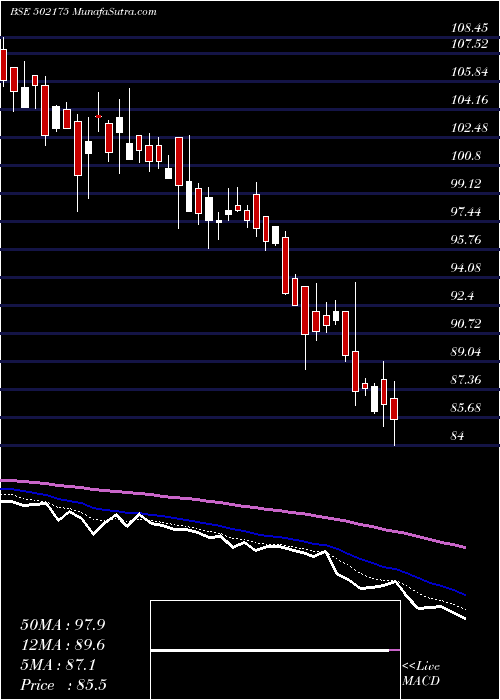Click the 50MA : 97.9 readout

point(63,625)
